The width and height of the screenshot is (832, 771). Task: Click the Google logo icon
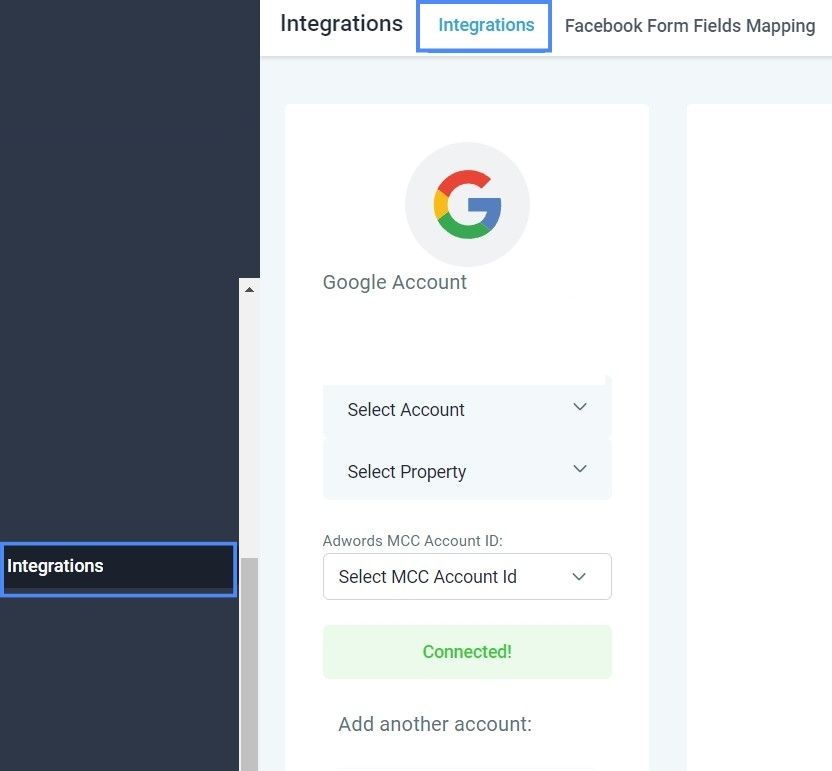pos(467,204)
